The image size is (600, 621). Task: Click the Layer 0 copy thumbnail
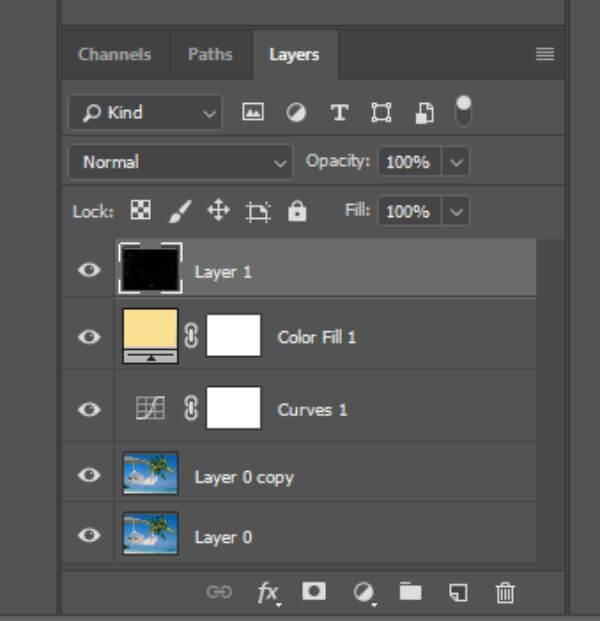(150, 473)
